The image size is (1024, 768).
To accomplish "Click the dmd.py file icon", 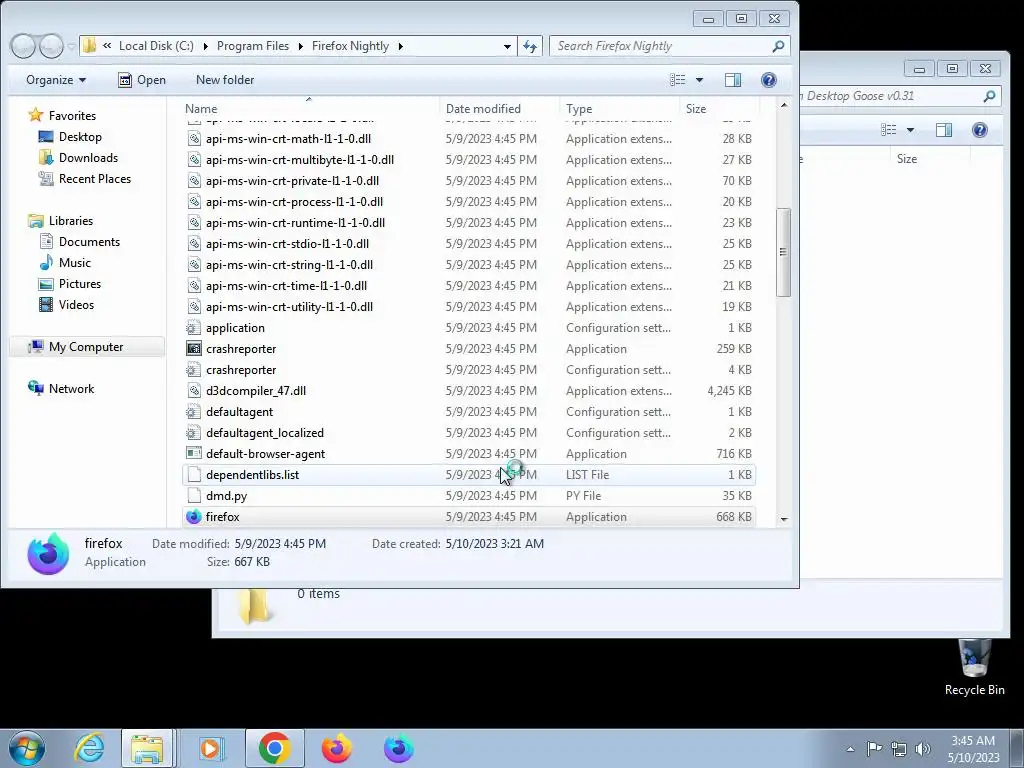I will (x=193, y=496).
